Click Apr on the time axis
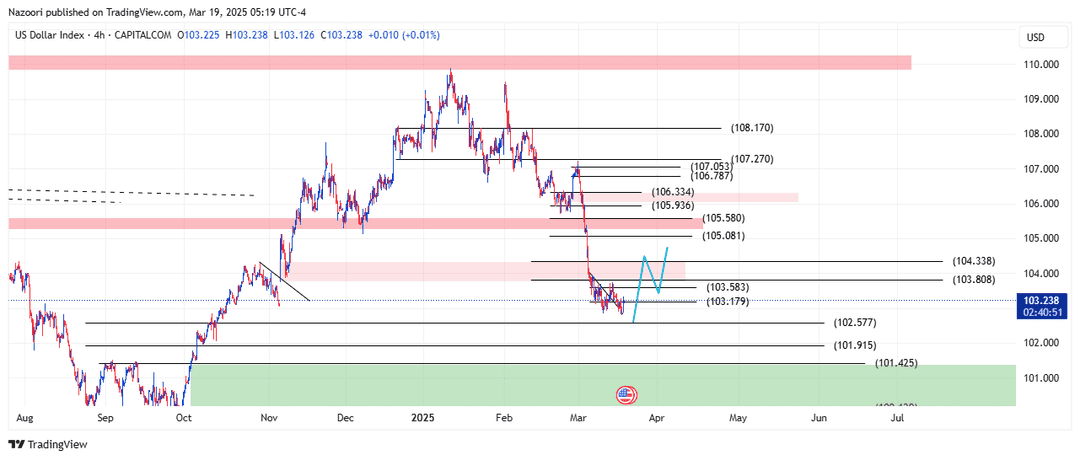 (x=658, y=418)
